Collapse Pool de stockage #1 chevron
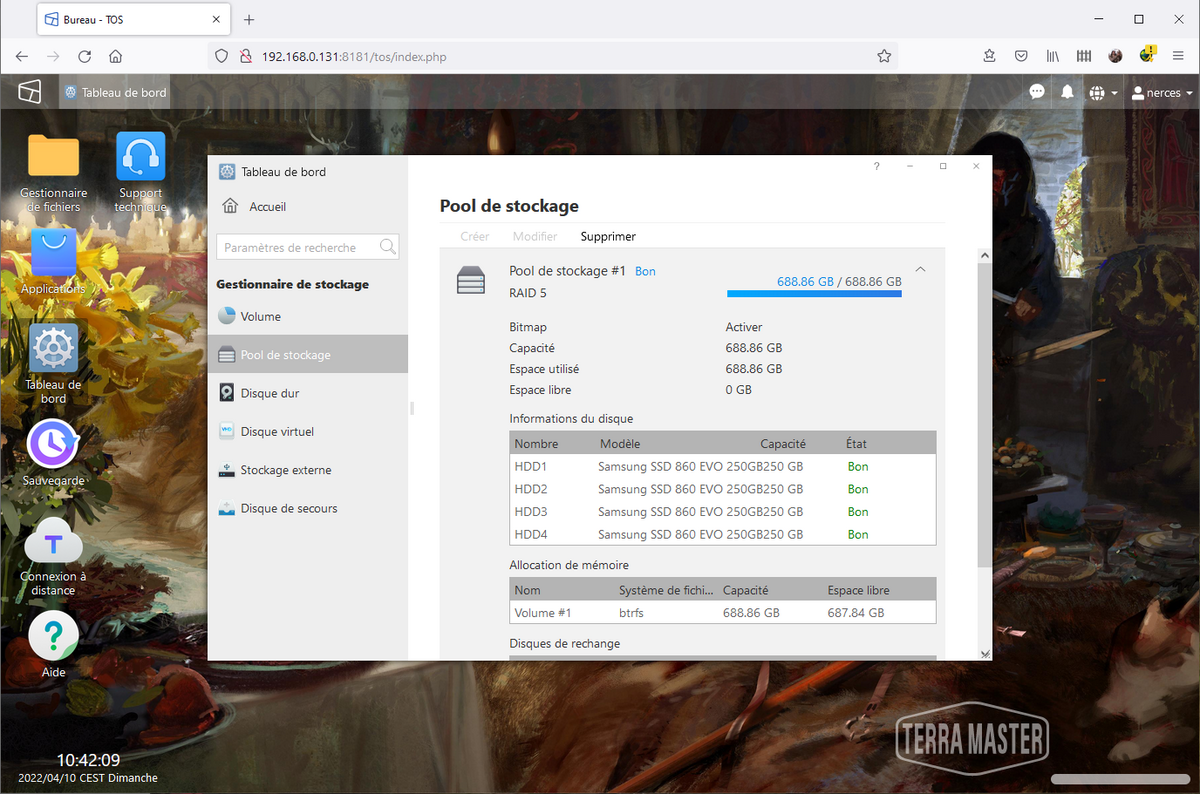The image size is (1200, 794). (x=920, y=269)
